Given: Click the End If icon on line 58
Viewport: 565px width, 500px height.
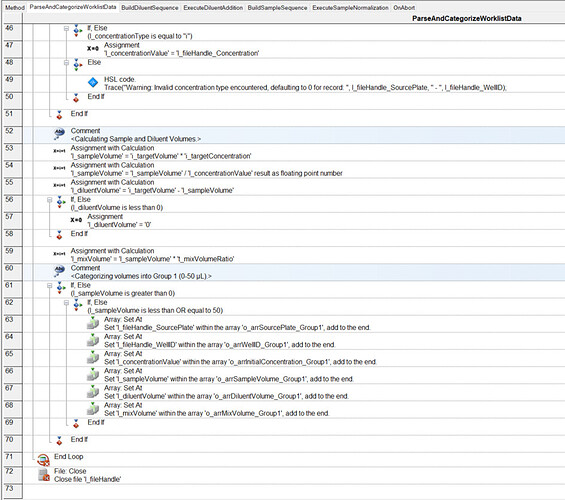Looking at the screenshot, I should tap(59, 235).
